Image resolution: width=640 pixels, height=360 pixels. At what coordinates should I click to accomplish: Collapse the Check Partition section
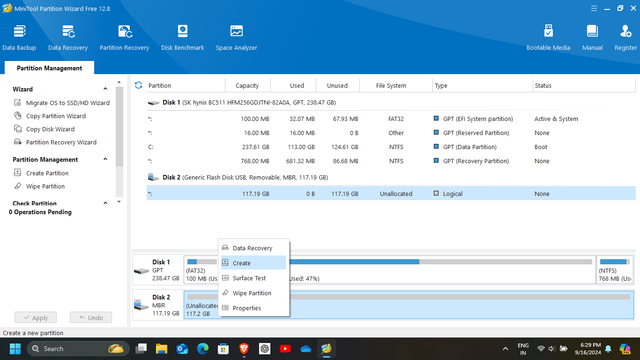(x=105, y=203)
